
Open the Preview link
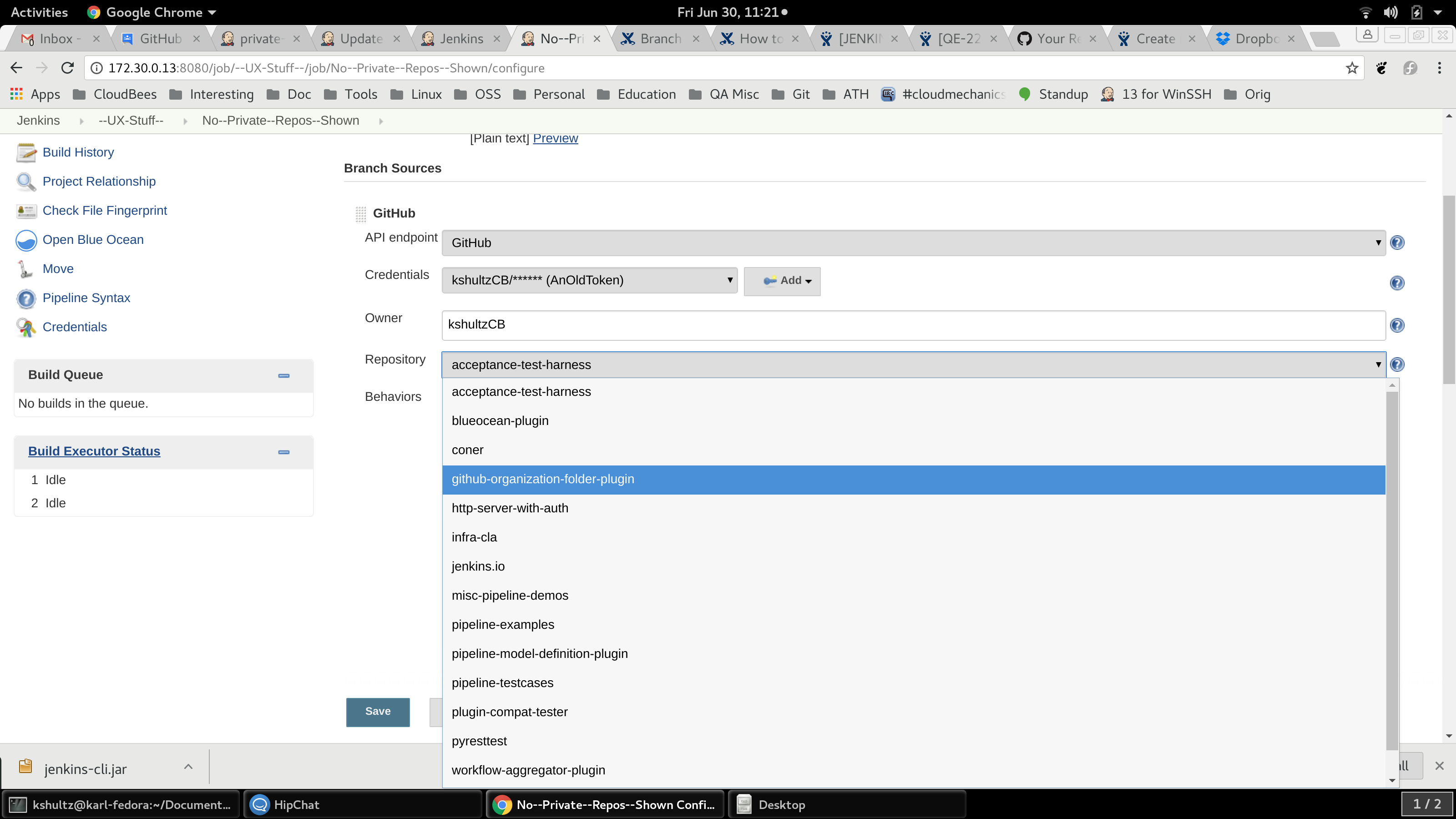pos(555,138)
